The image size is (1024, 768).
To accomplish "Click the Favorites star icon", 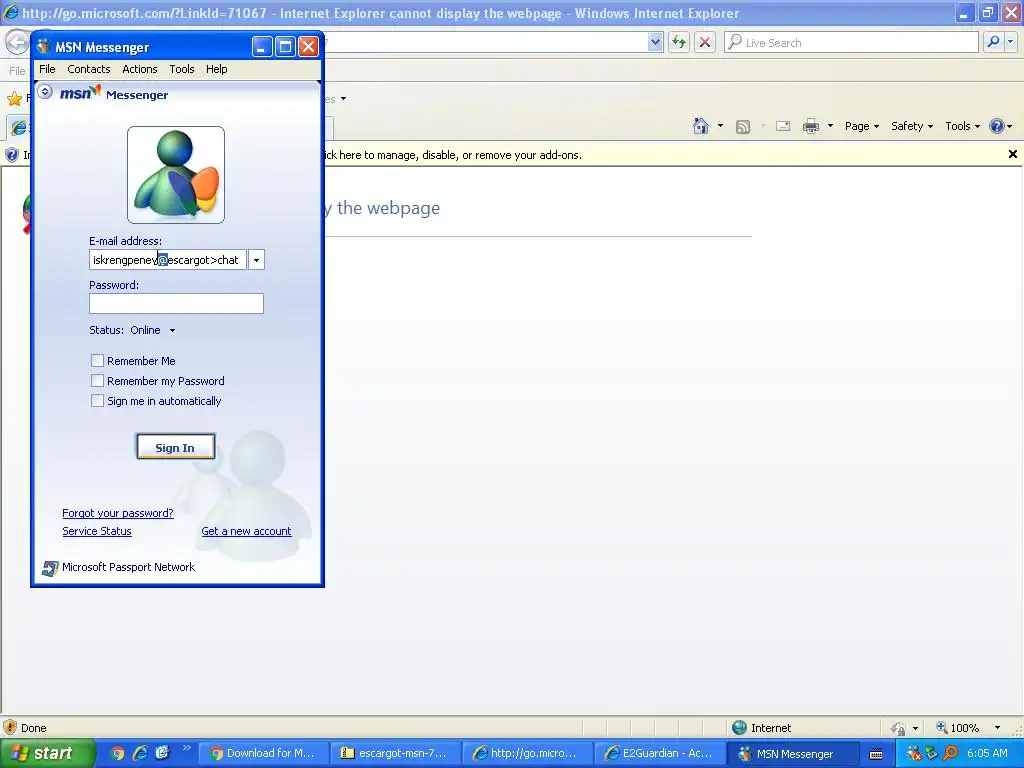I will pos(14,99).
